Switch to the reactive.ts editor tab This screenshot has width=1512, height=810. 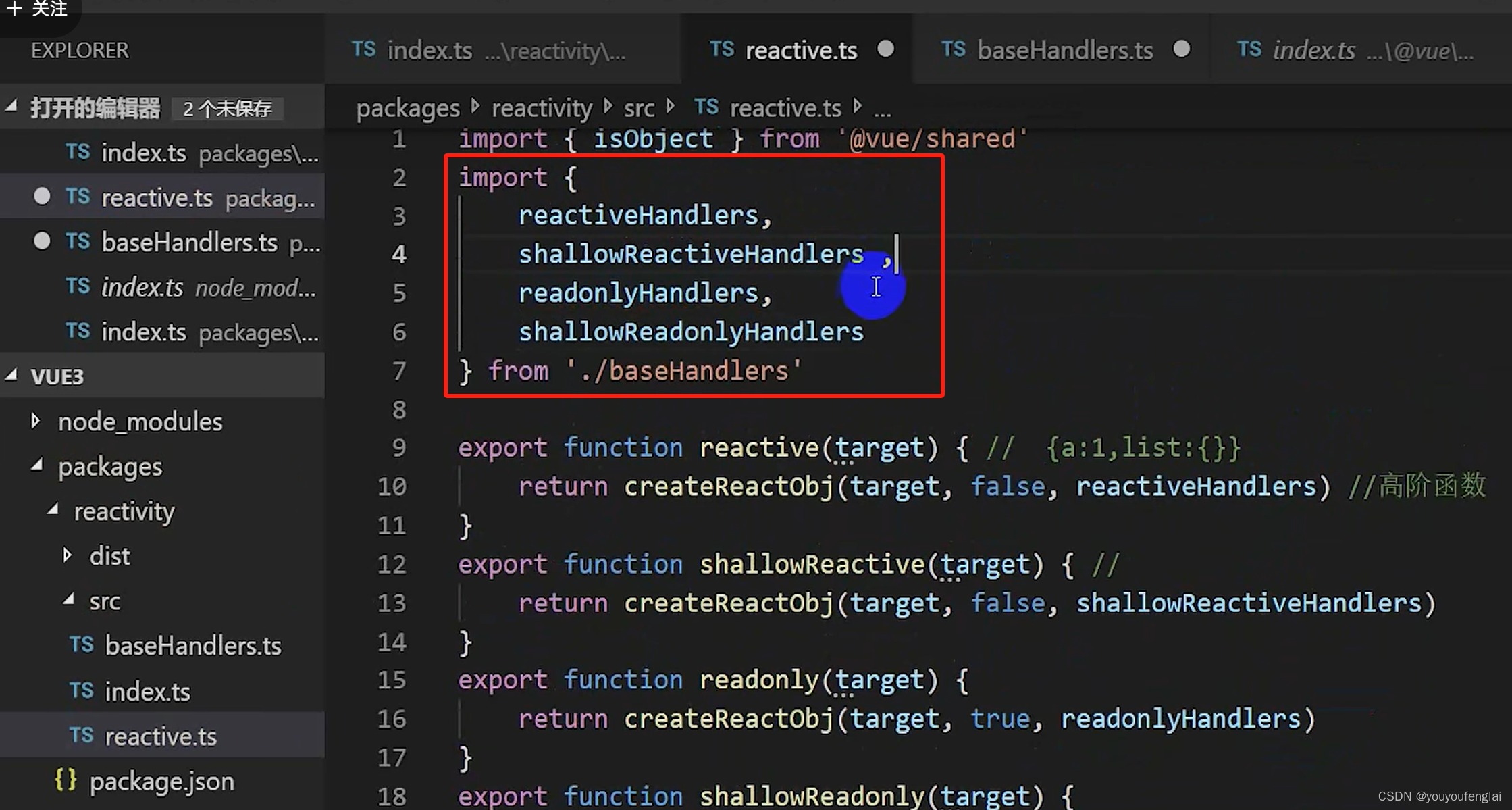[x=801, y=51]
